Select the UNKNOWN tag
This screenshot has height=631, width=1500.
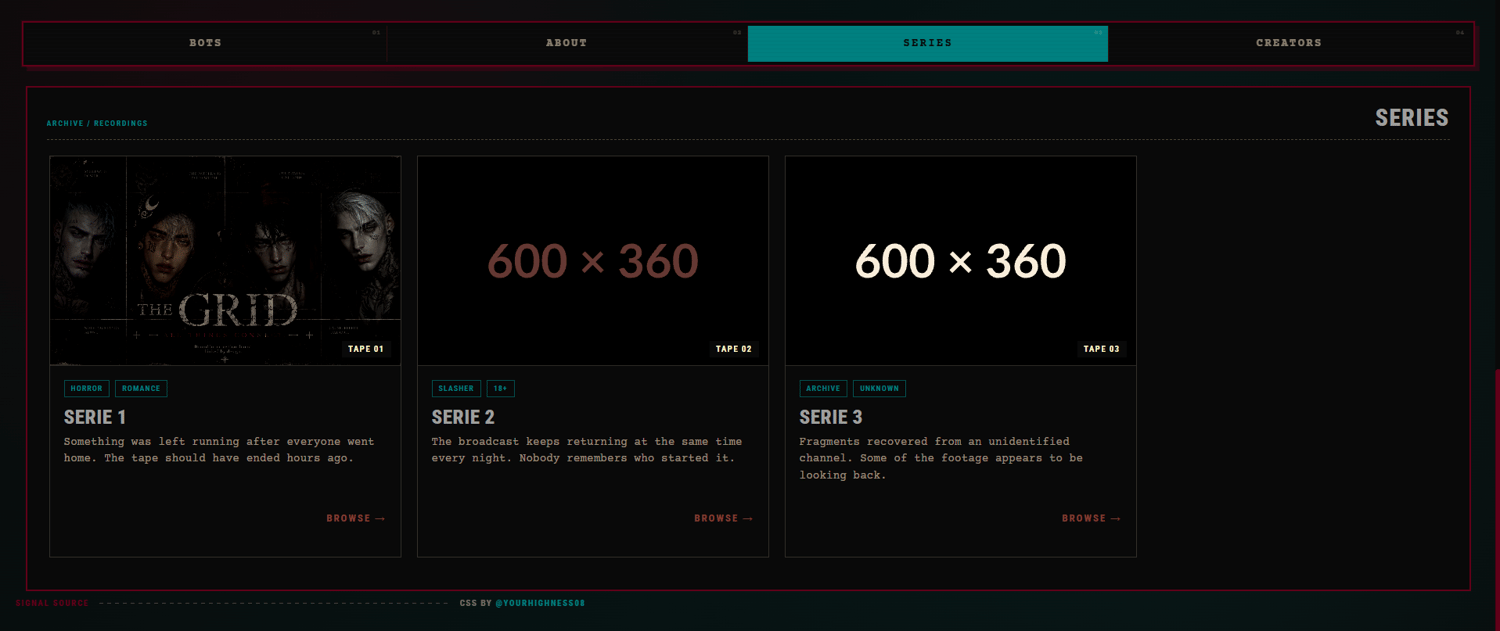pyautogui.click(x=879, y=389)
